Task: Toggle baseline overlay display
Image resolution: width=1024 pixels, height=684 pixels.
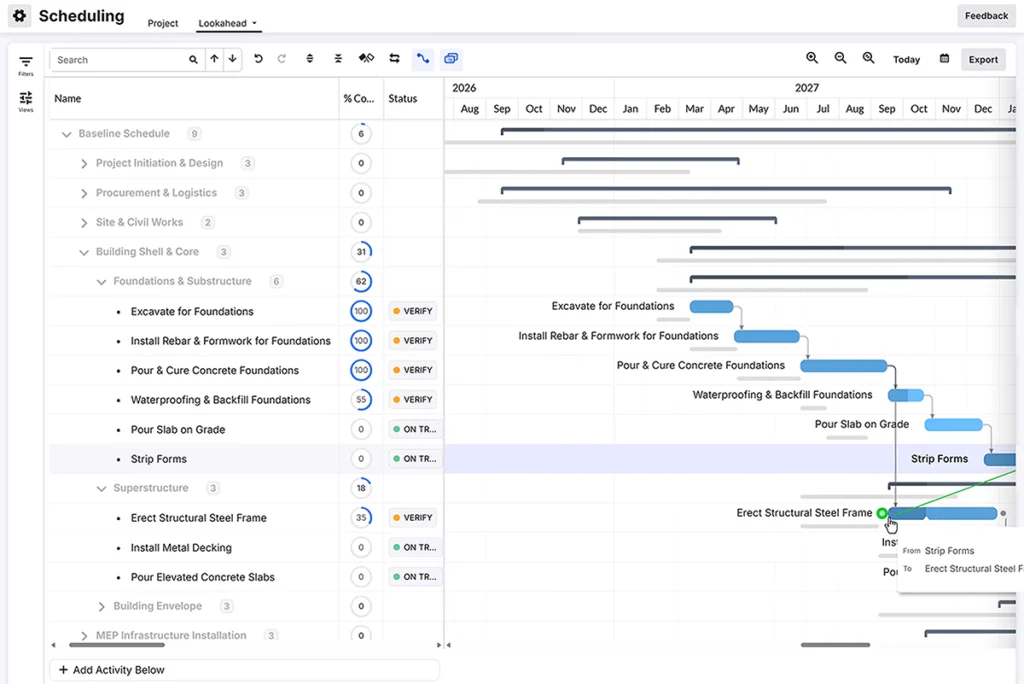Action: click(x=451, y=59)
